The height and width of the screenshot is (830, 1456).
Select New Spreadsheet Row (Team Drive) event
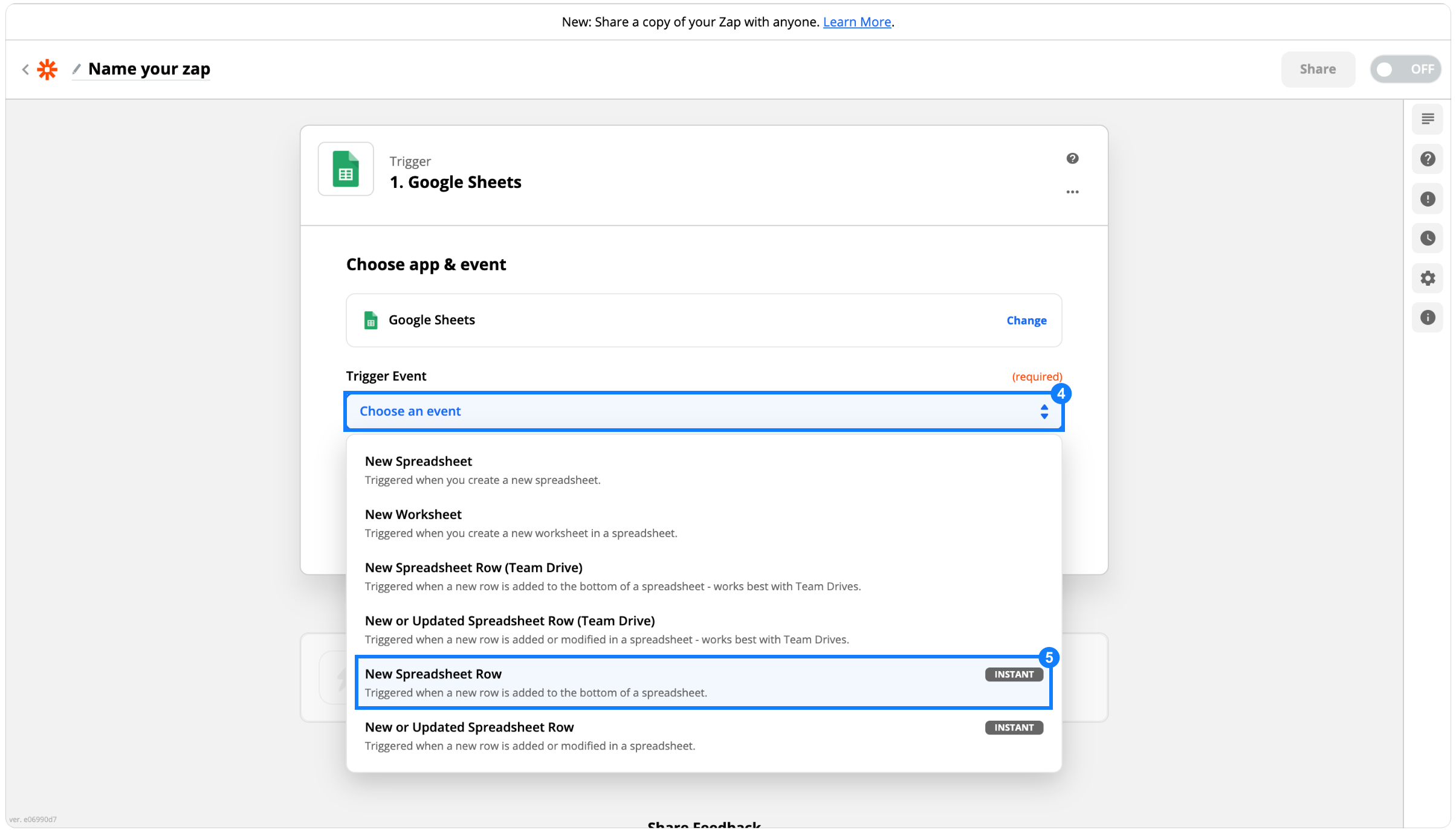[704, 576]
